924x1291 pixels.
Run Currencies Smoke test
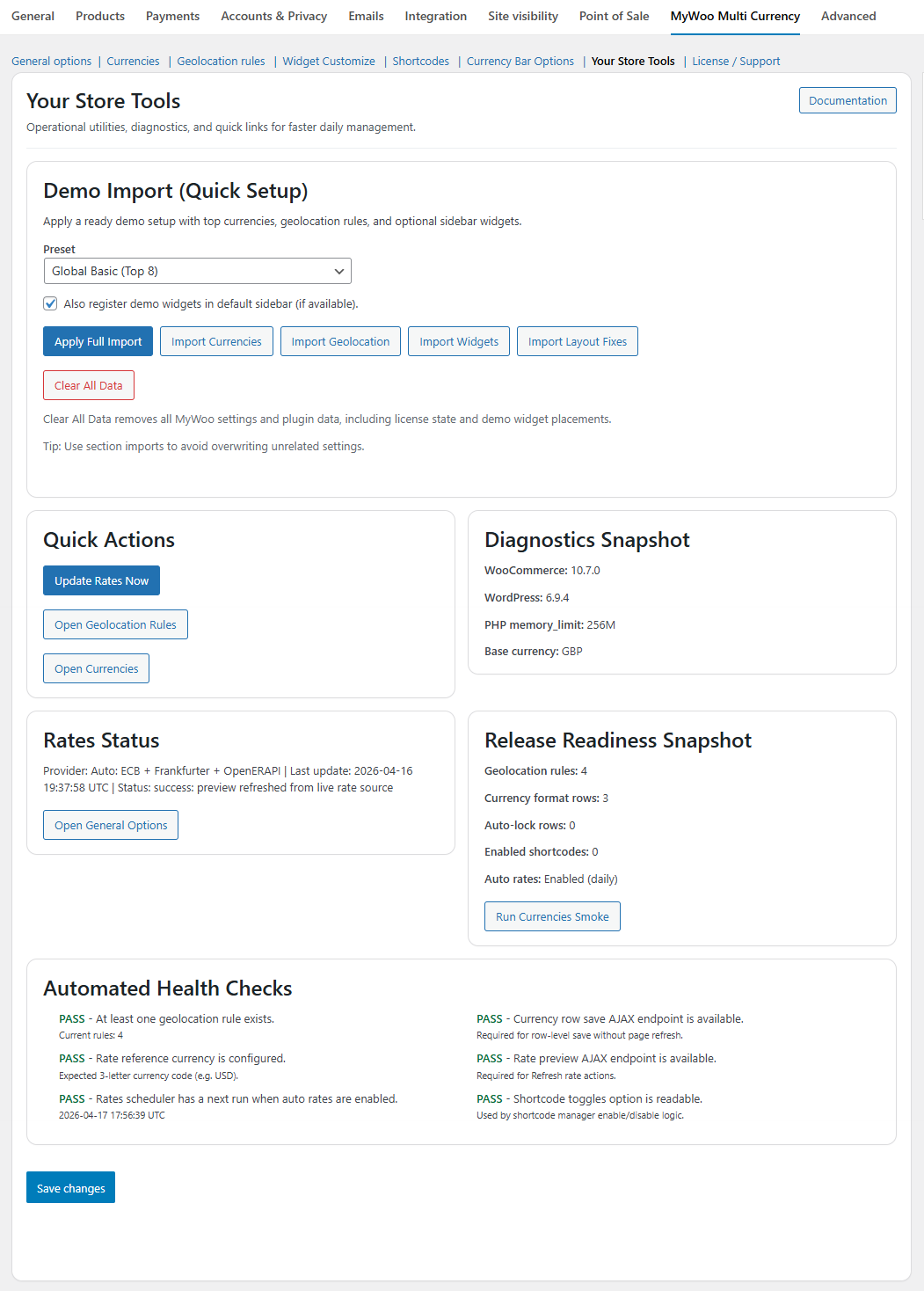pos(552,916)
